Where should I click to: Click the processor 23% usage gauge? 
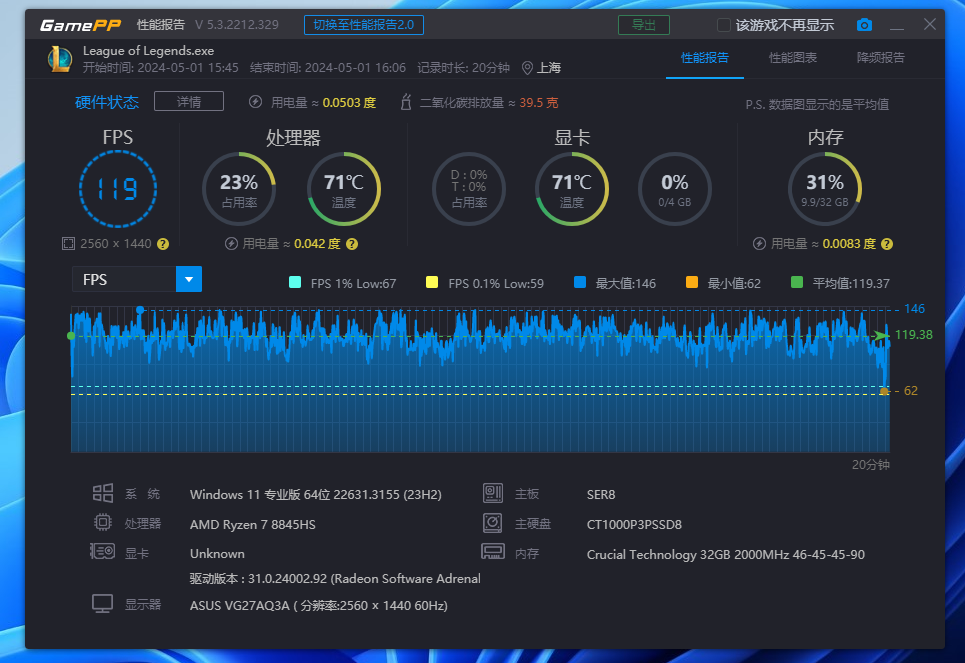pos(239,189)
